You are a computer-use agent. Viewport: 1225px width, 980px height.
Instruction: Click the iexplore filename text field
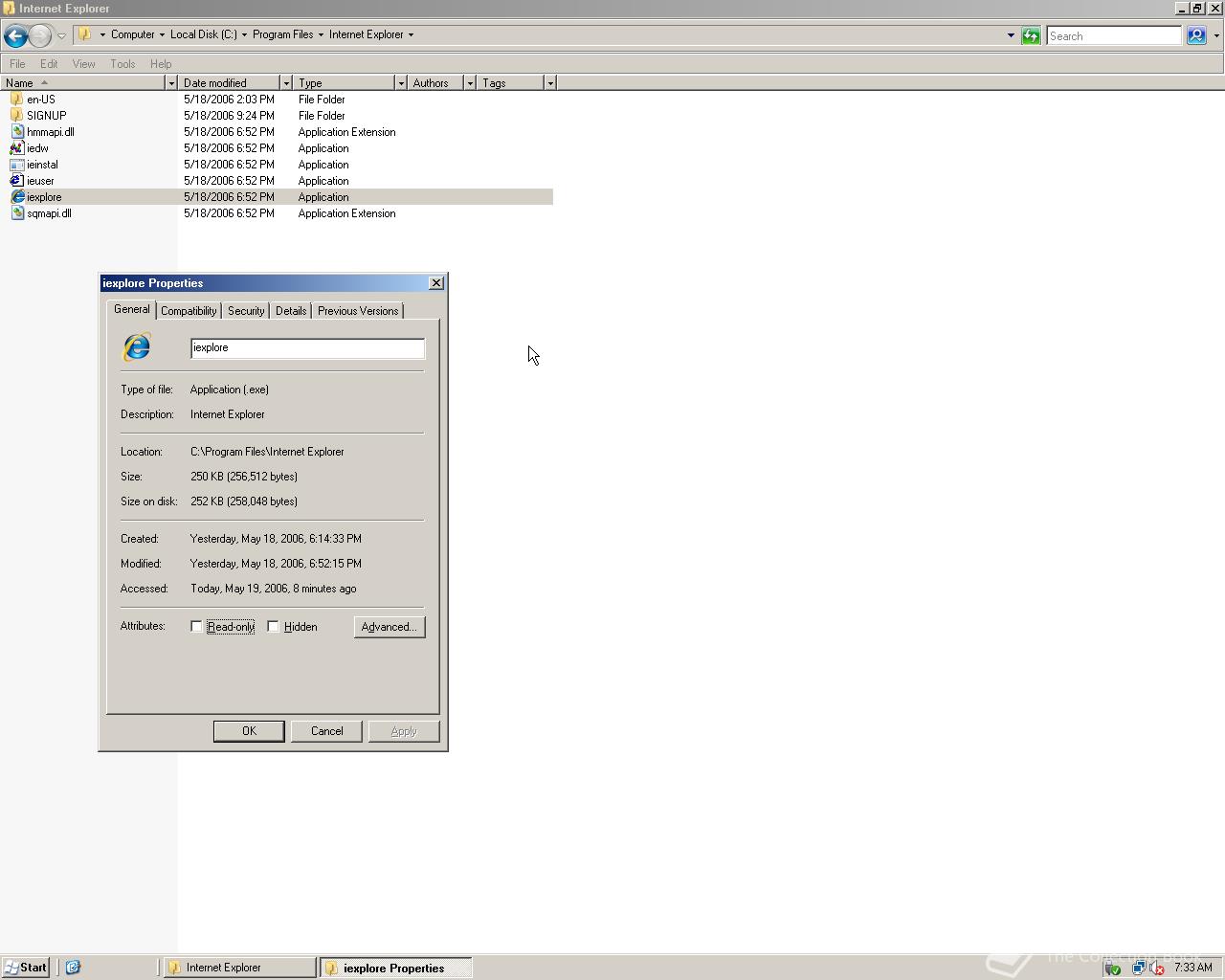point(307,348)
